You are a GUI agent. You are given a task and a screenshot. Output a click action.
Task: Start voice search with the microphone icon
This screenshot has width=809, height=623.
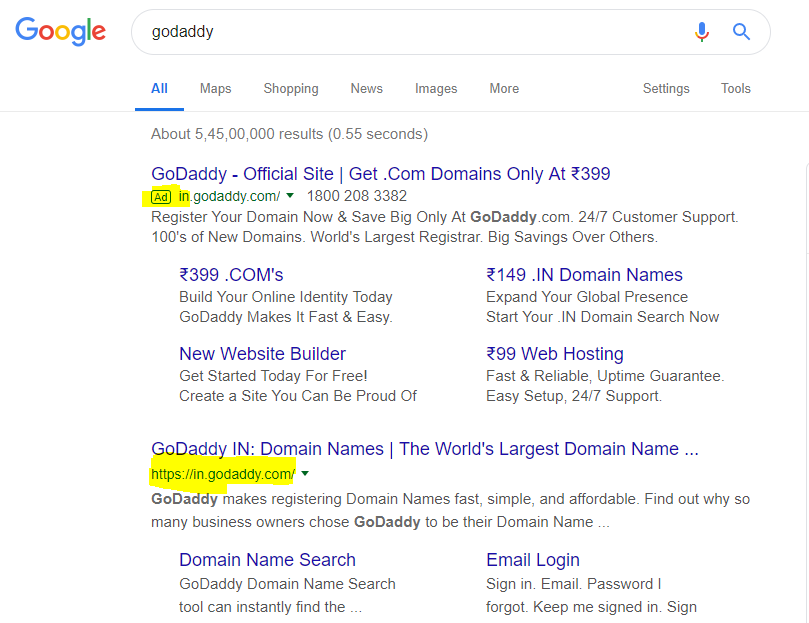(701, 31)
